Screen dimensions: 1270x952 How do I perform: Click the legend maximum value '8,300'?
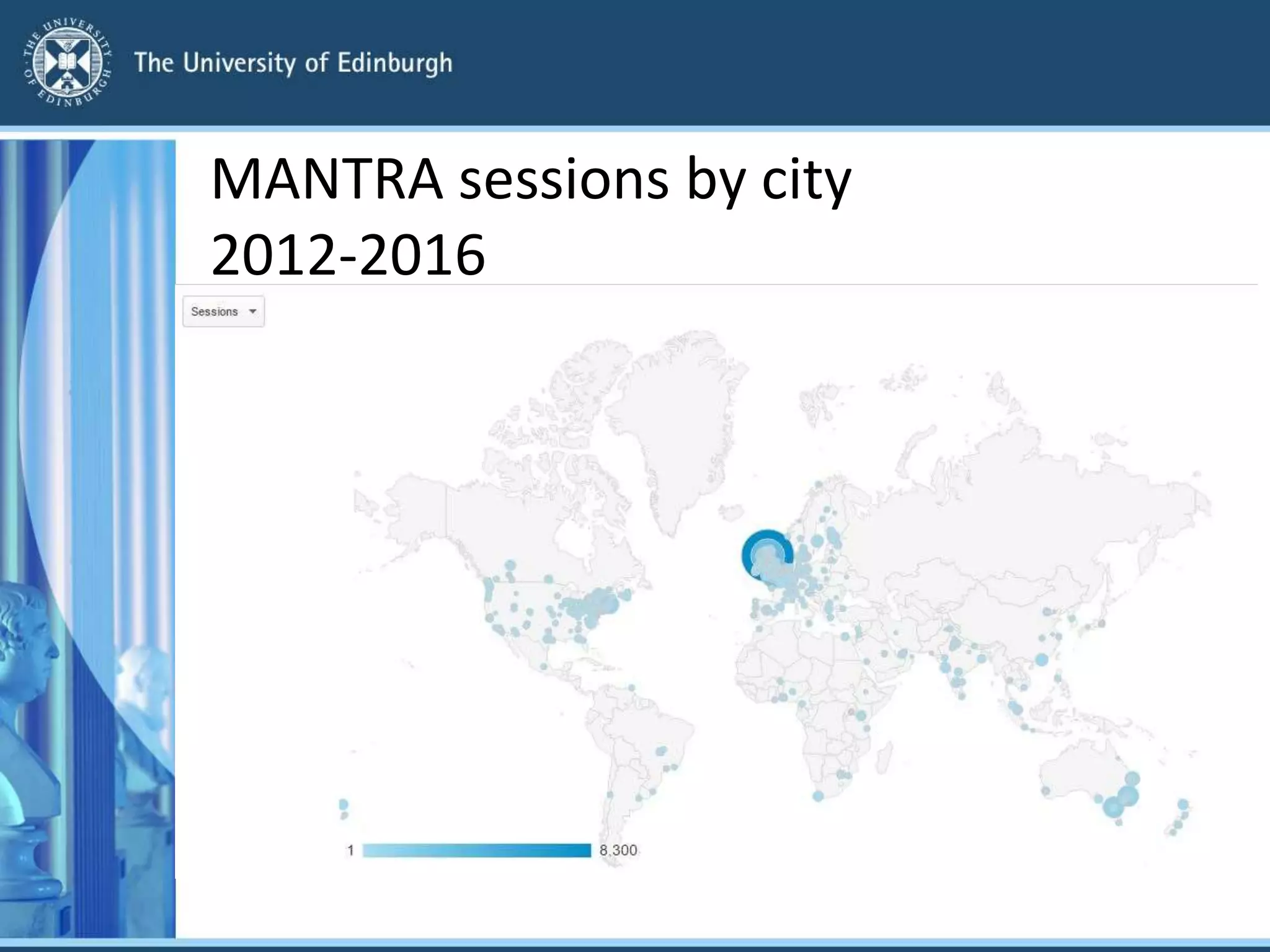pyautogui.click(x=618, y=850)
